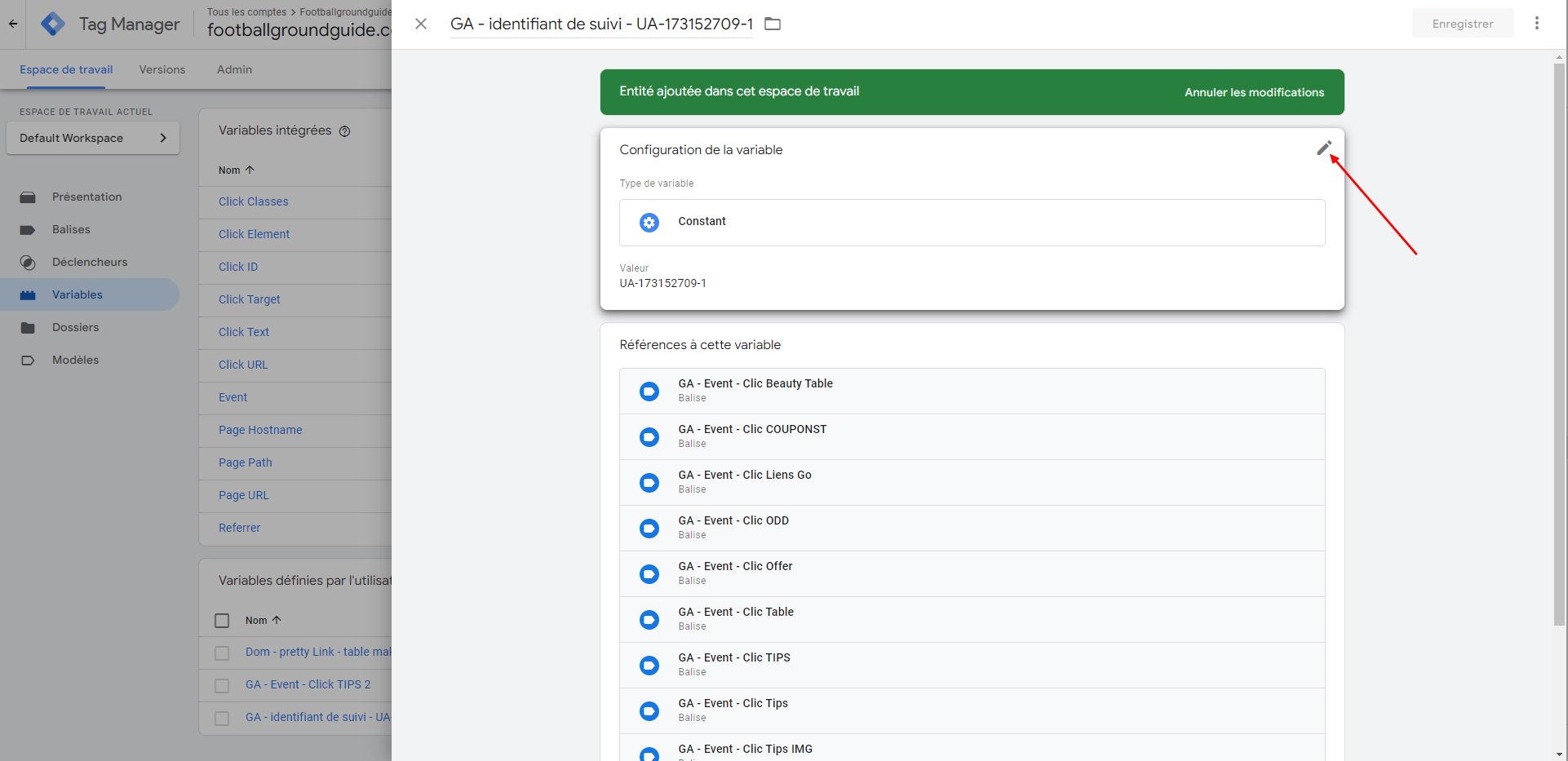1568x761 pixels.
Task: Click Annuler les modifications link
Action: click(1254, 92)
